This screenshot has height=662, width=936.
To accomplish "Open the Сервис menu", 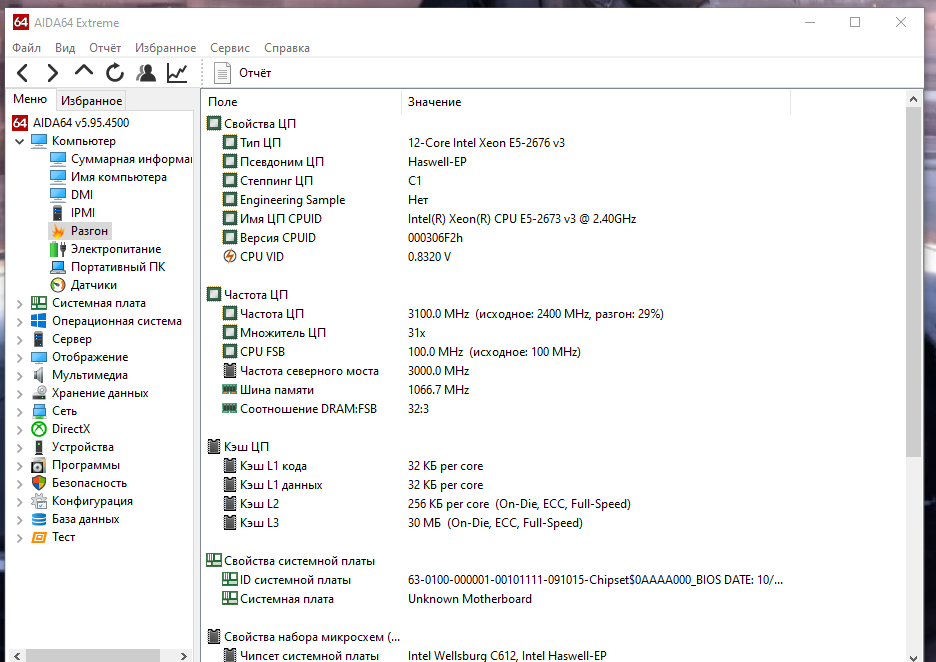I will [x=230, y=48].
